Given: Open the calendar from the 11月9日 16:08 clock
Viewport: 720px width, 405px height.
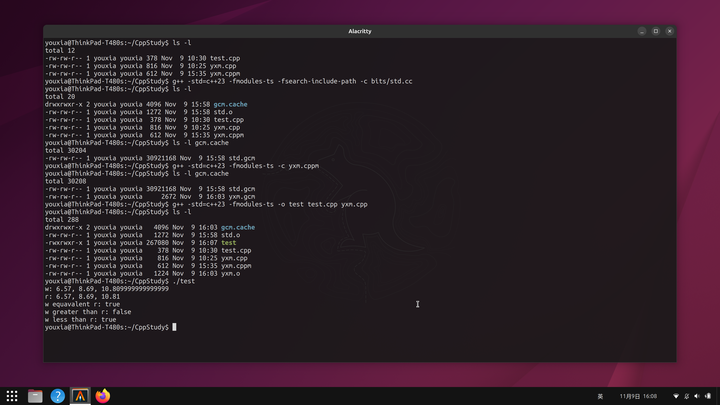Looking at the screenshot, I should pyautogui.click(x=638, y=396).
